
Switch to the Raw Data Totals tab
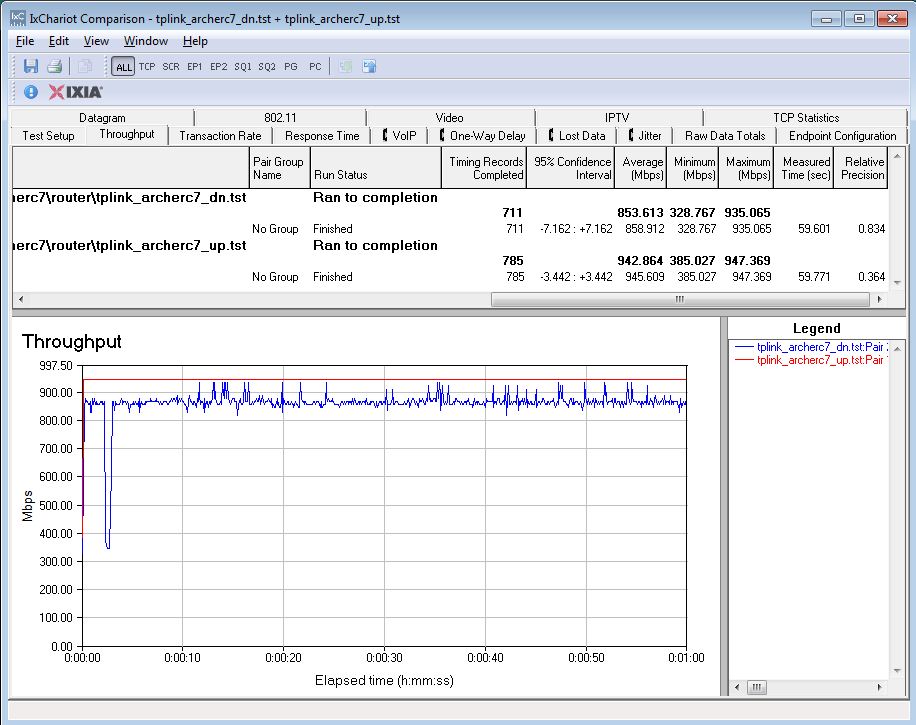point(725,136)
